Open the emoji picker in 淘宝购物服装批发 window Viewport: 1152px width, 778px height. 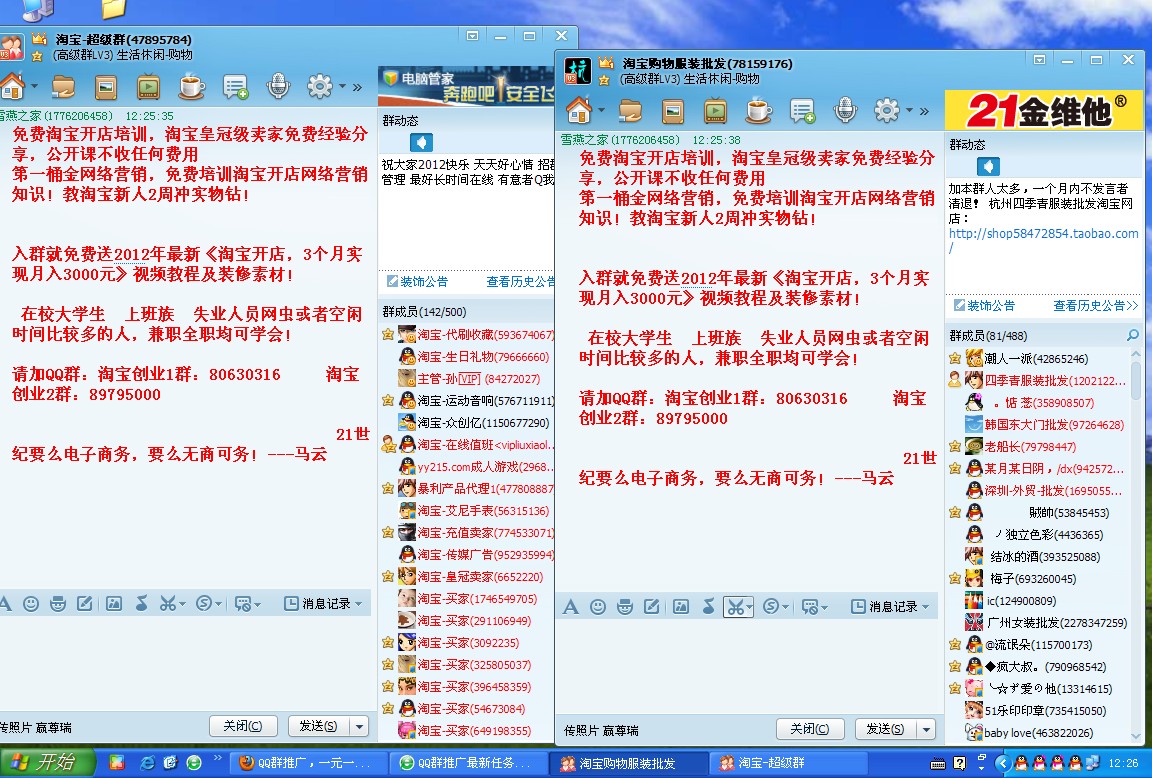click(x=598, y=607)
